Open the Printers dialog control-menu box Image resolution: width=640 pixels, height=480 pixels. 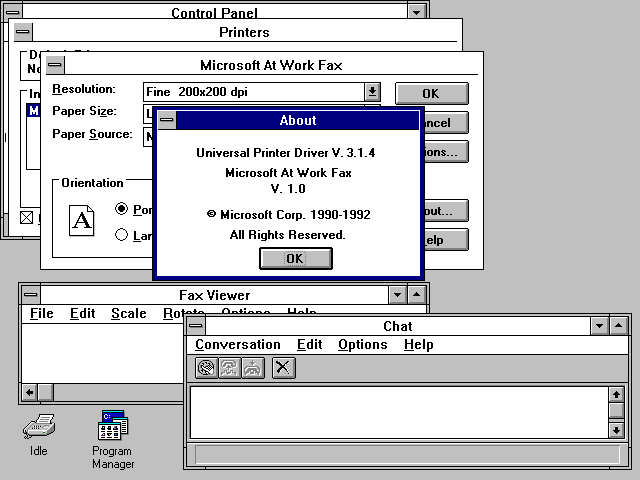point(23,32)
